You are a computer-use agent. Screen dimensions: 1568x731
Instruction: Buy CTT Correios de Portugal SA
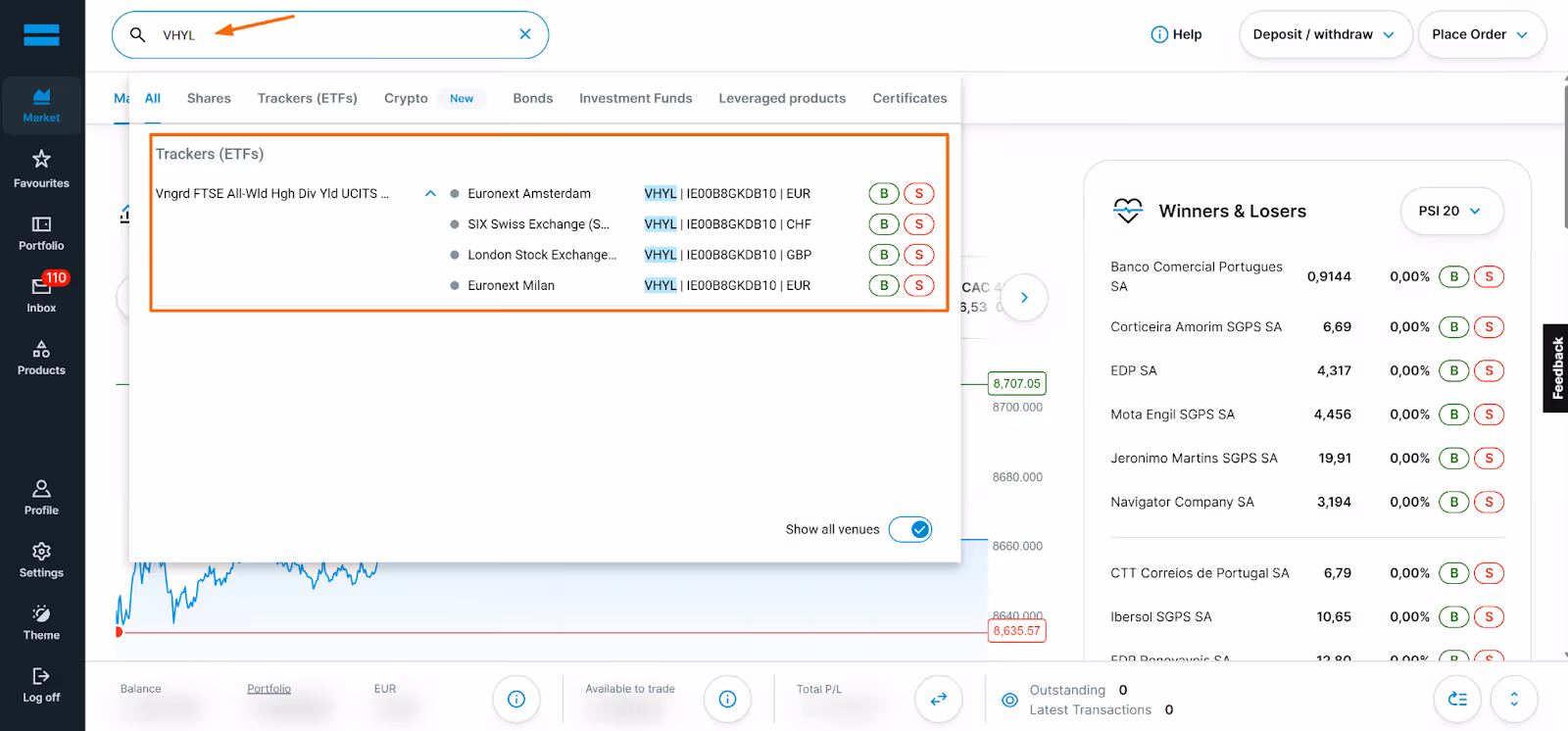[1454, 573]
